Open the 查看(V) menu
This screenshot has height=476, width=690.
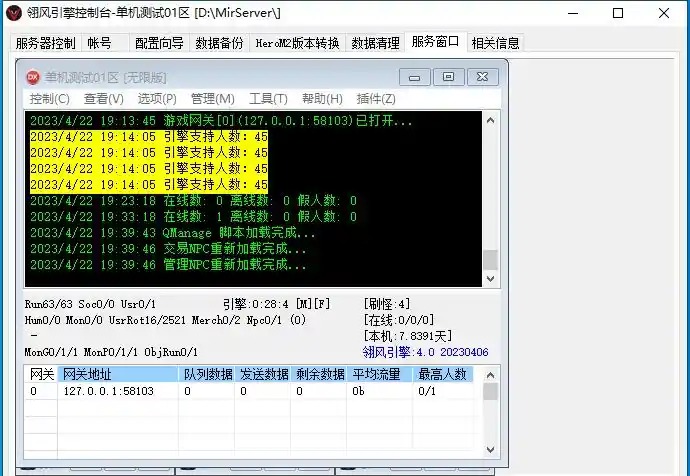pos(103,99)
